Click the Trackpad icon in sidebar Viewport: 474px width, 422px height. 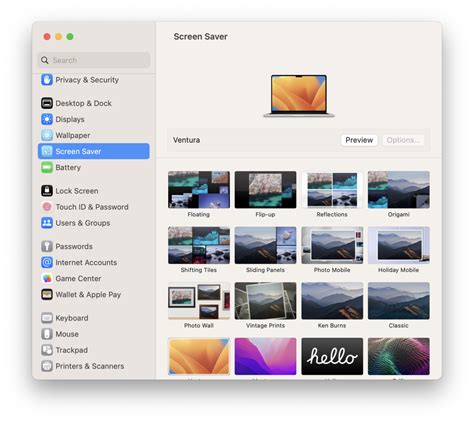[47, 350]
